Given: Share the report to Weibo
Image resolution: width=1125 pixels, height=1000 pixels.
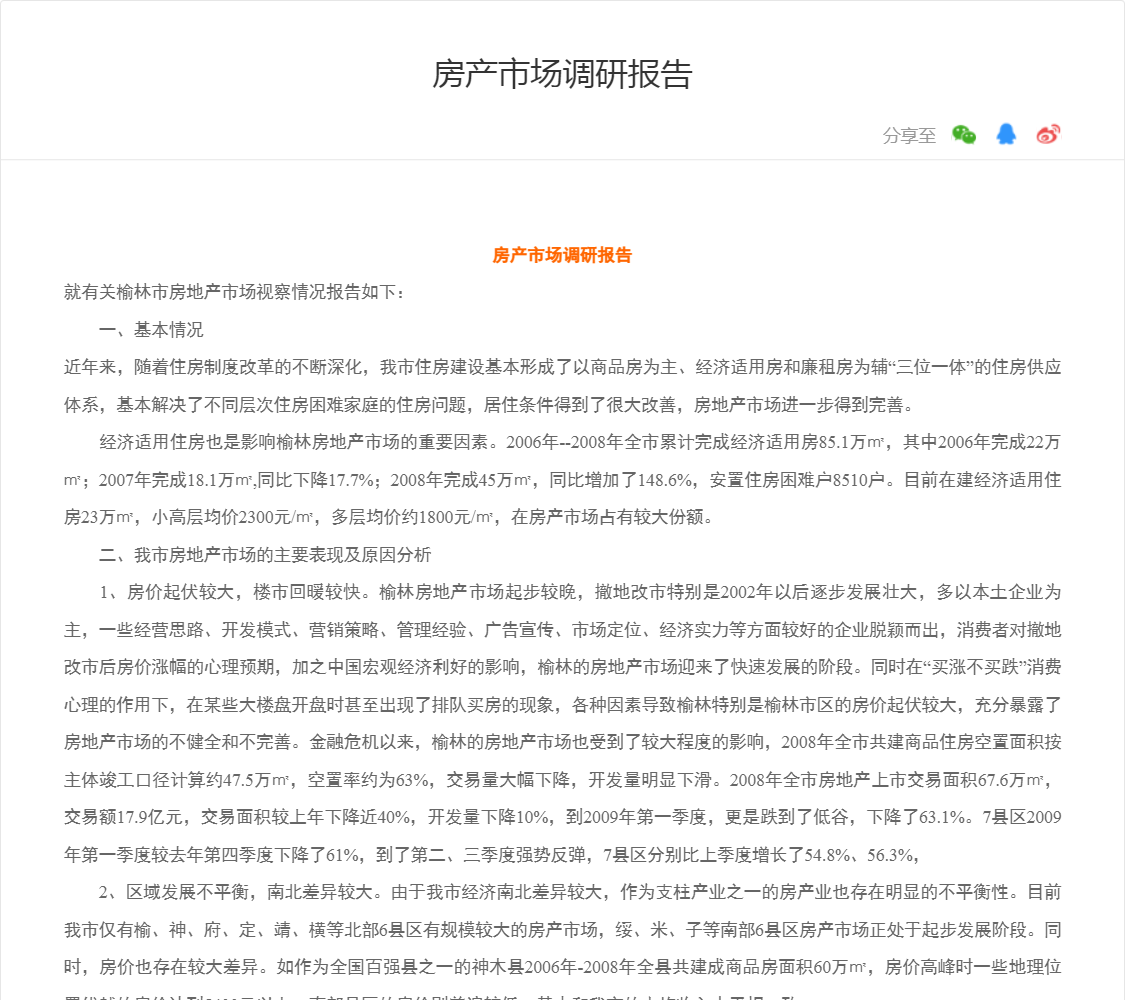Looking at the screenshot, I should [x=1048, y=135].
